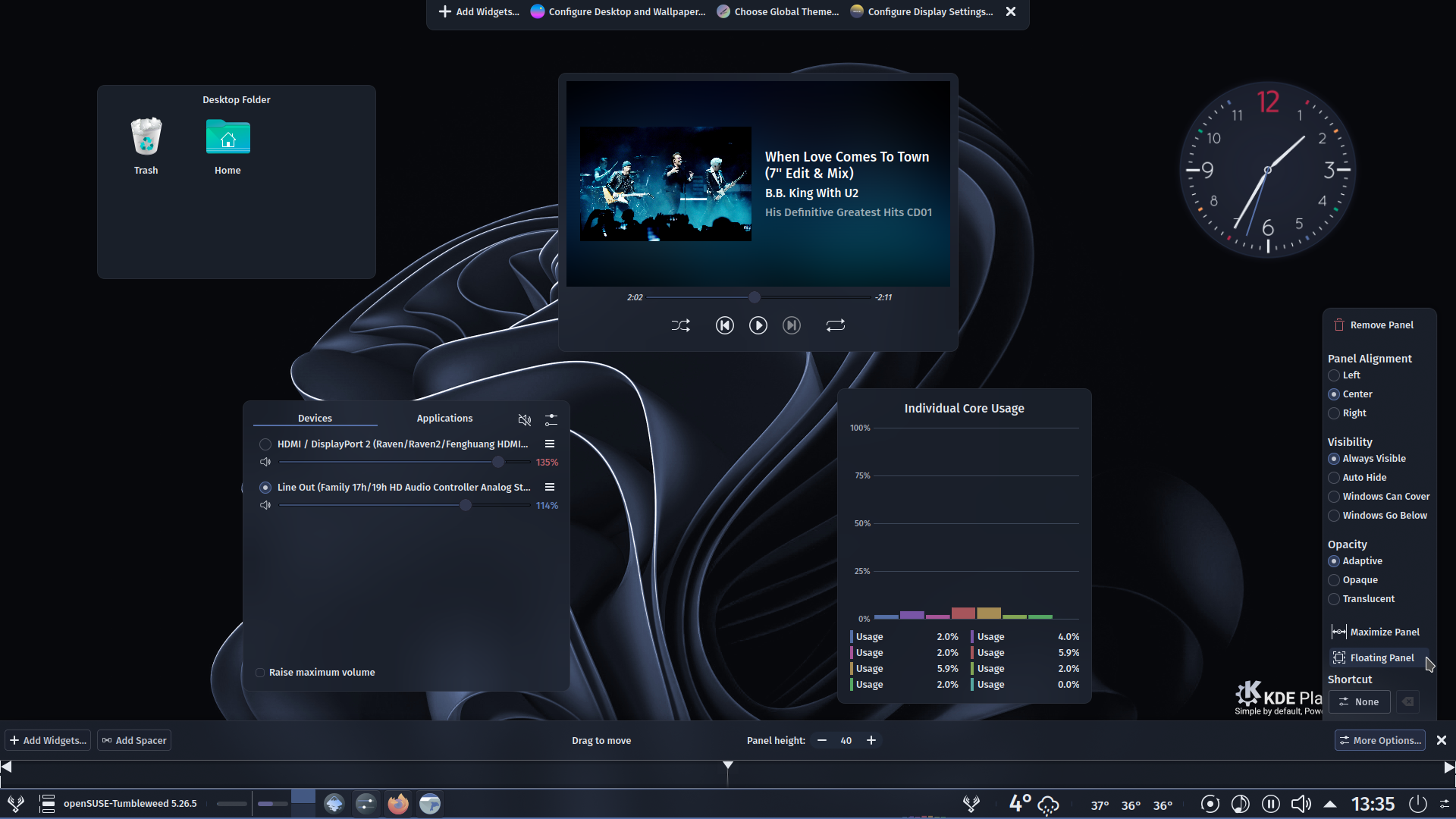Adjust the HDMI volume slider at 135%

[404, 462]
